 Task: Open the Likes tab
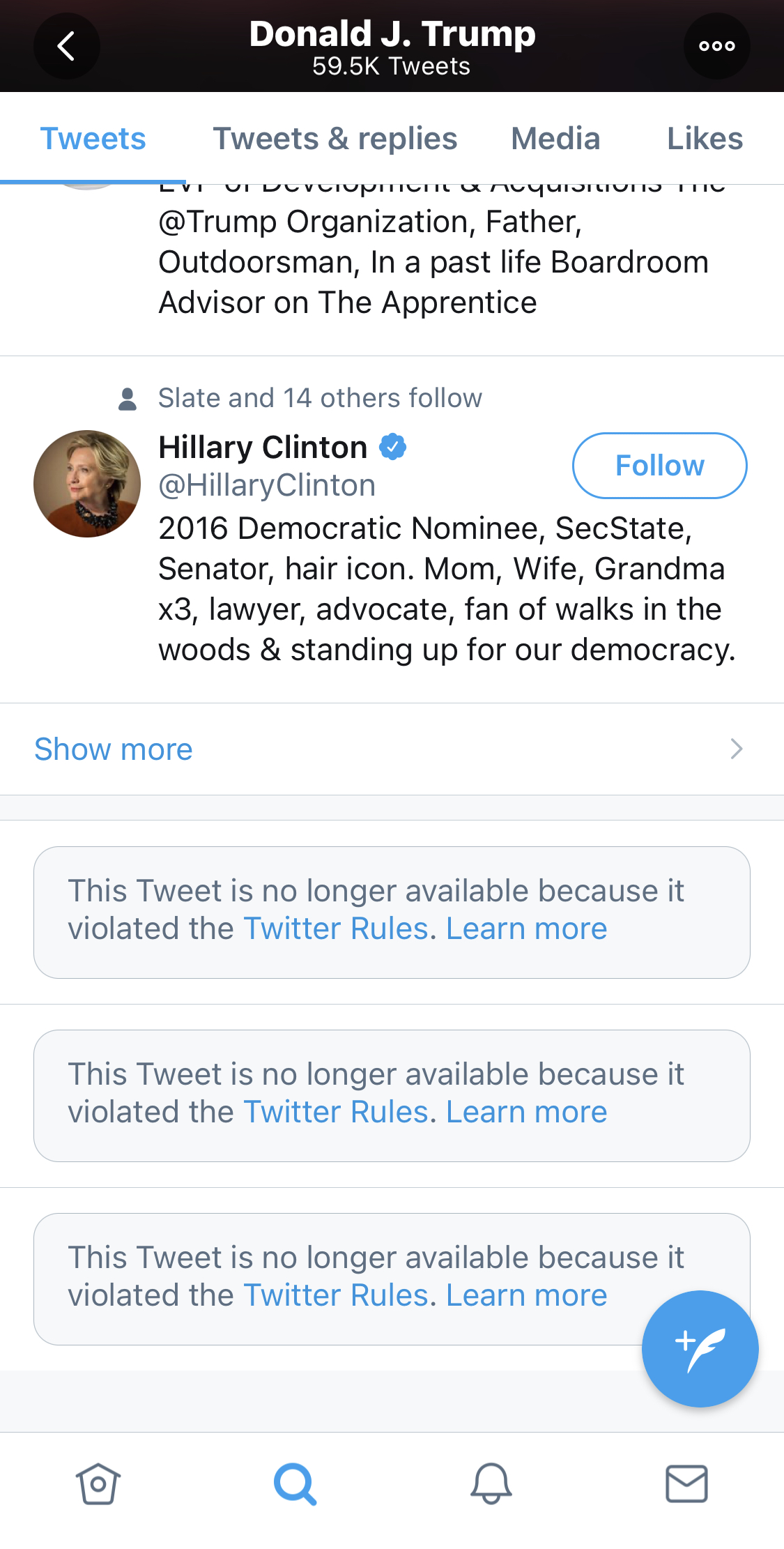click(705, 139)
